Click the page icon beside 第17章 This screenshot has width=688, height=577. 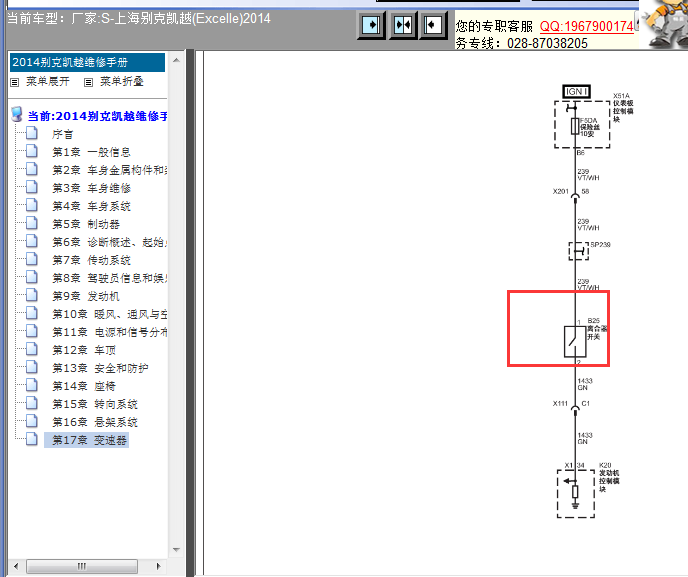click(32, 438)
